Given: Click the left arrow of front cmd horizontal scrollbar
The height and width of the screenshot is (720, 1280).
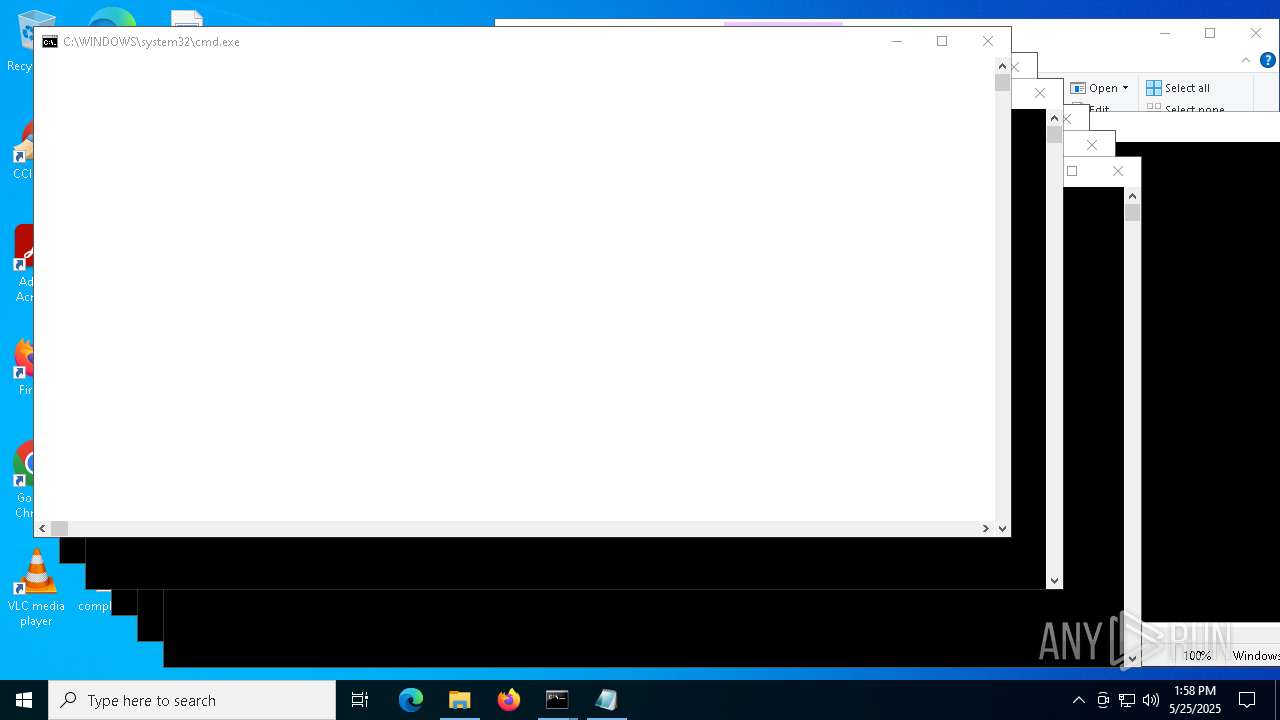Looking at the screenshot, I should pyautogui.click(x=42, y=528).
